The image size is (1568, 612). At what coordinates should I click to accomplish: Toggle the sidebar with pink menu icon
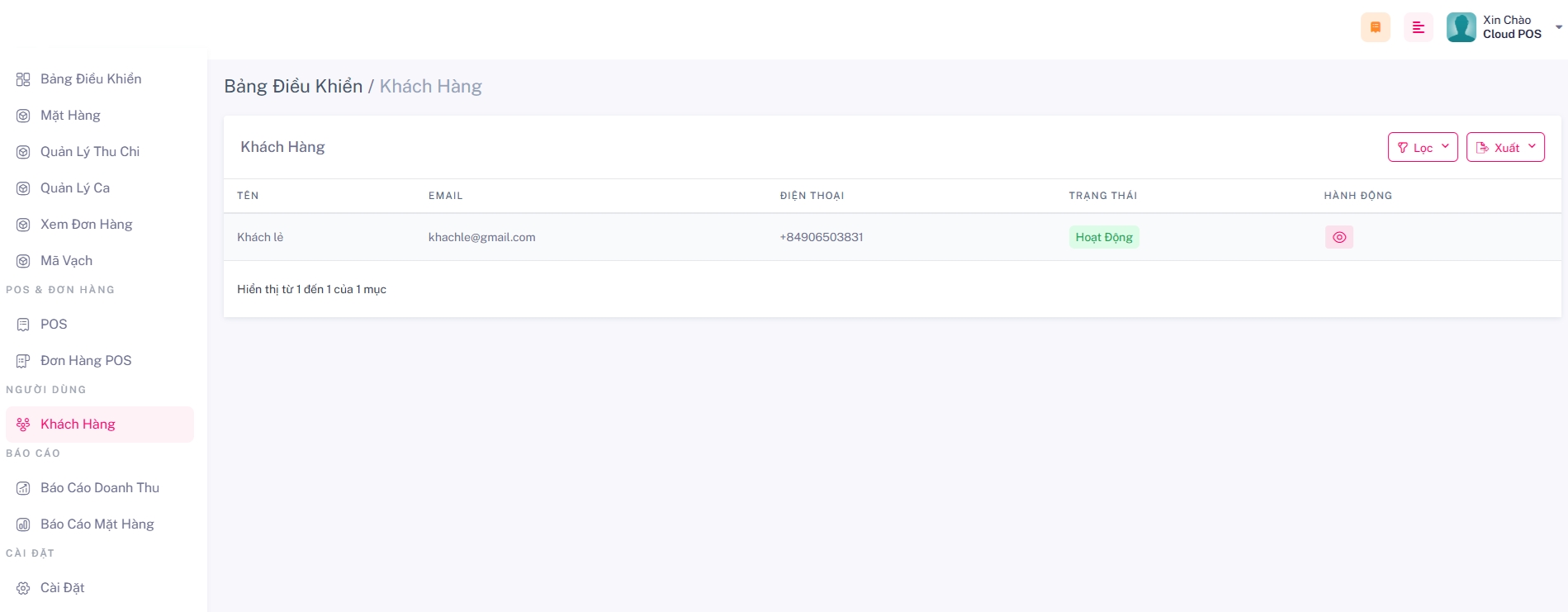[x=1418, y=27]
